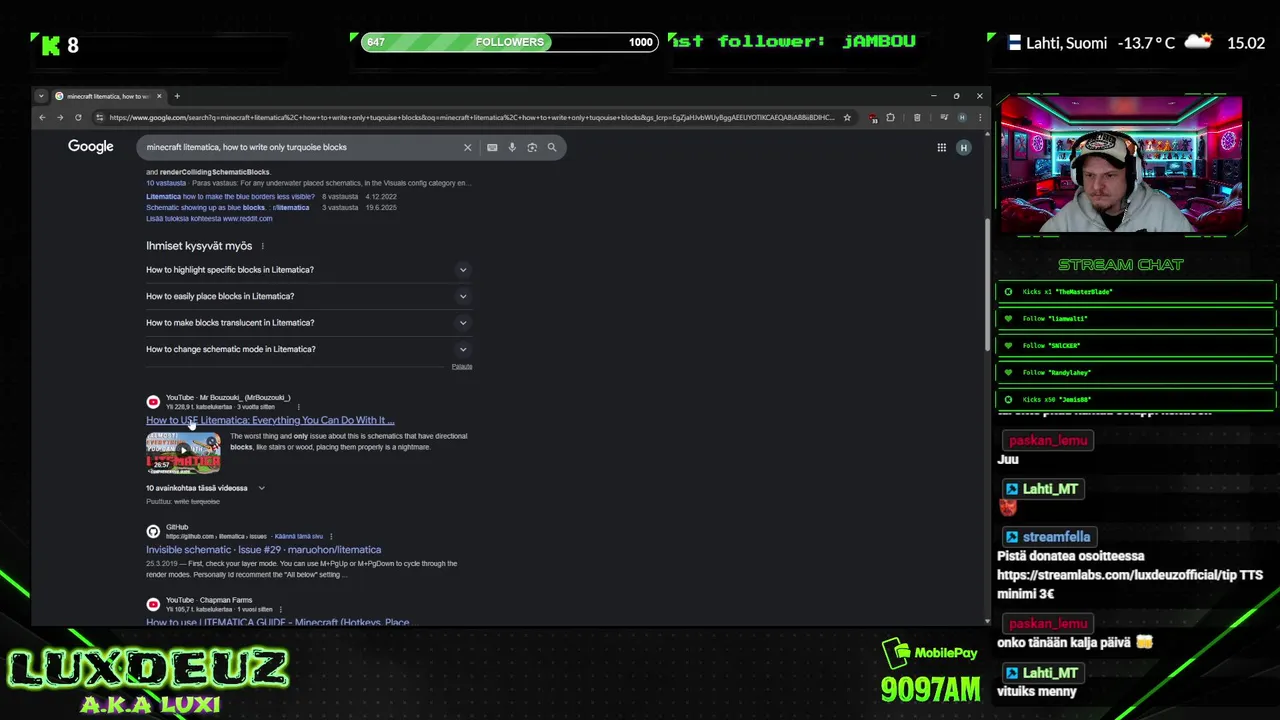Click the followers progress bar 647 of 1000
1280x720 pixels.
tap(509, 42)
